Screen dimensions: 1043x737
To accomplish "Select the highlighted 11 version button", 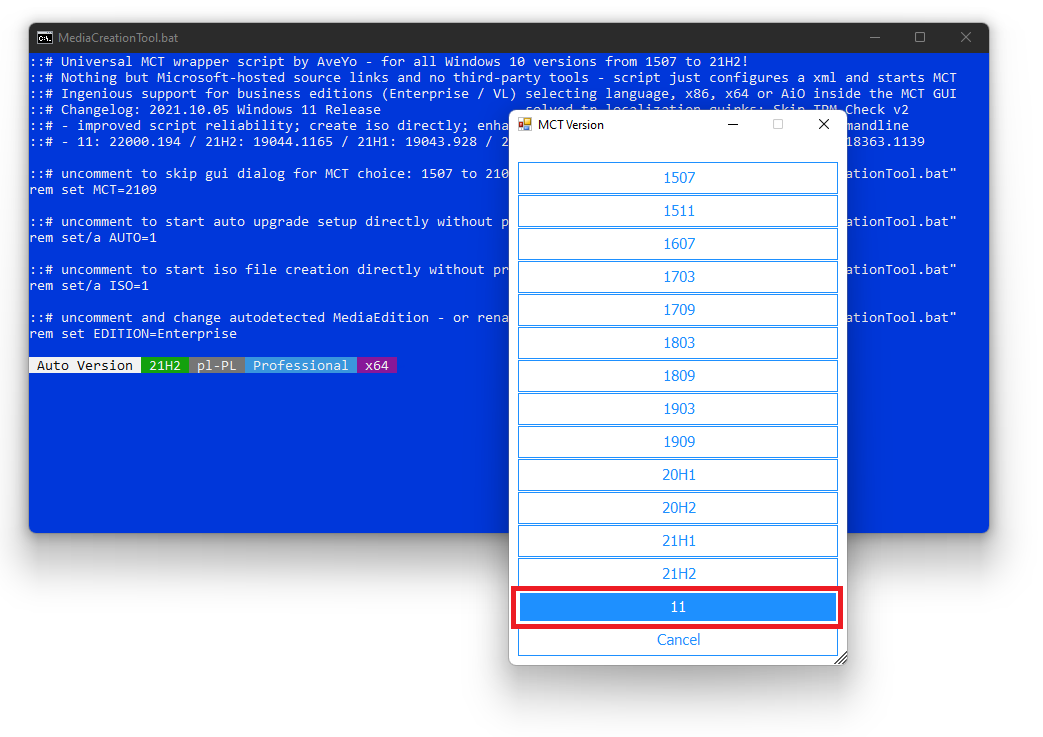I will tap(678, 607).
